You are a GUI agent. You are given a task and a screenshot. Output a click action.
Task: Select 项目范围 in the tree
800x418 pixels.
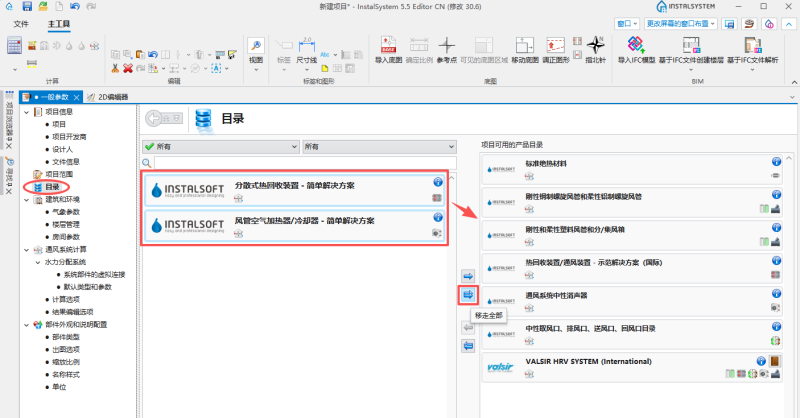59,175
